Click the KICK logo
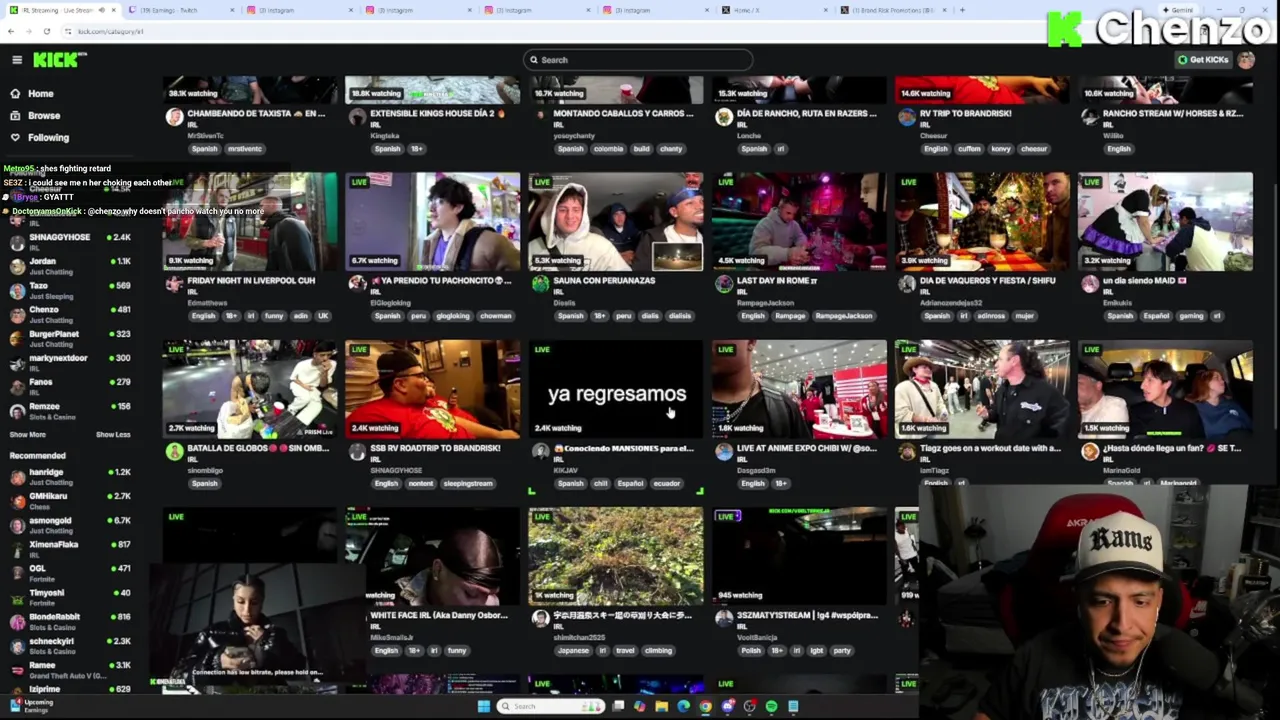The width and height of the screenshot is (1280, 720). (x=58, y=60)
